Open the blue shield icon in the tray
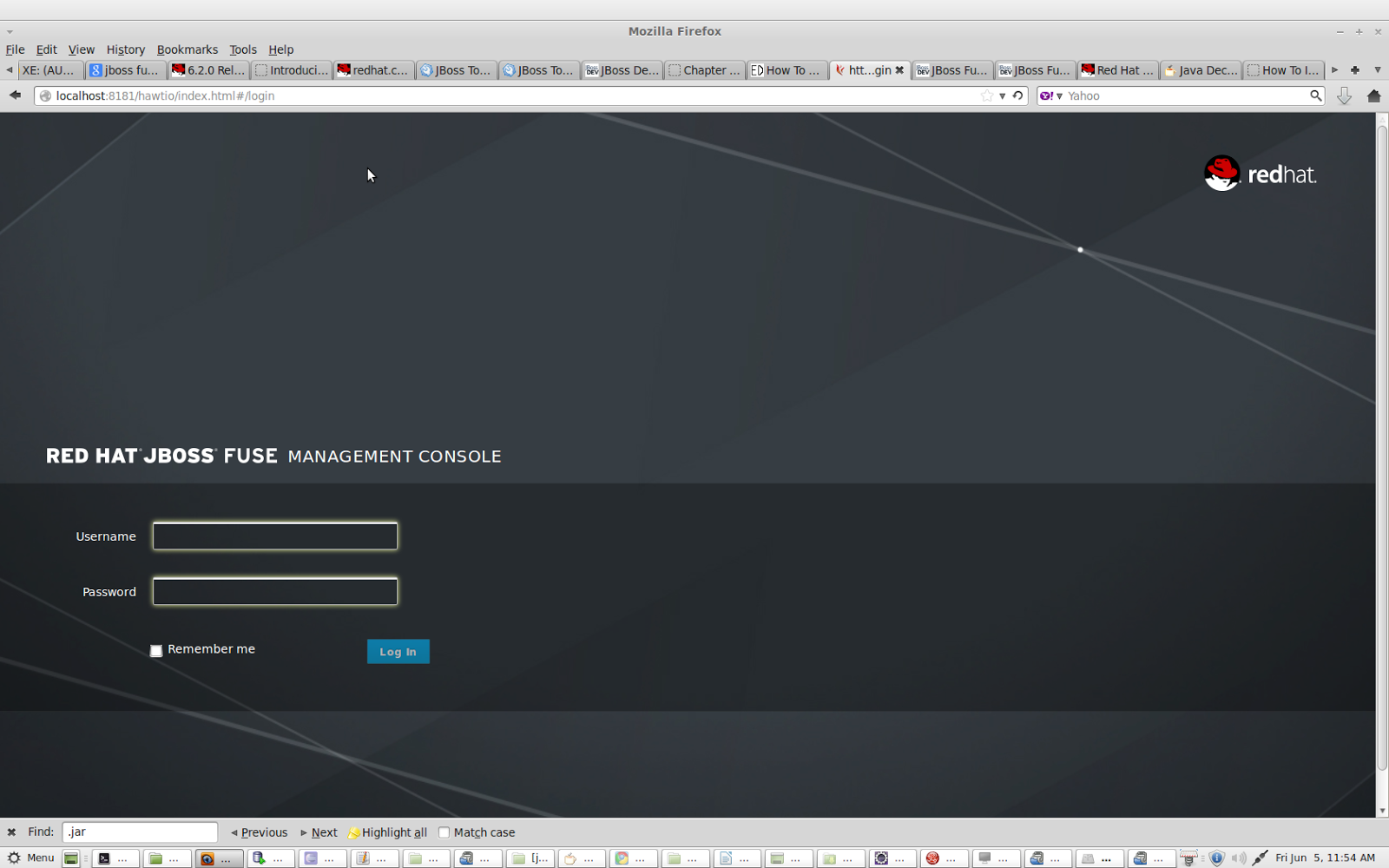The width and height of the screenshot is (1389, 868). [1216, 858]
